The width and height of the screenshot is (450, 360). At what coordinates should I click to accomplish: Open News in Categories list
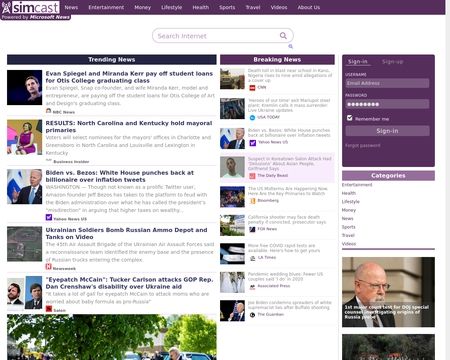[347, 219]
